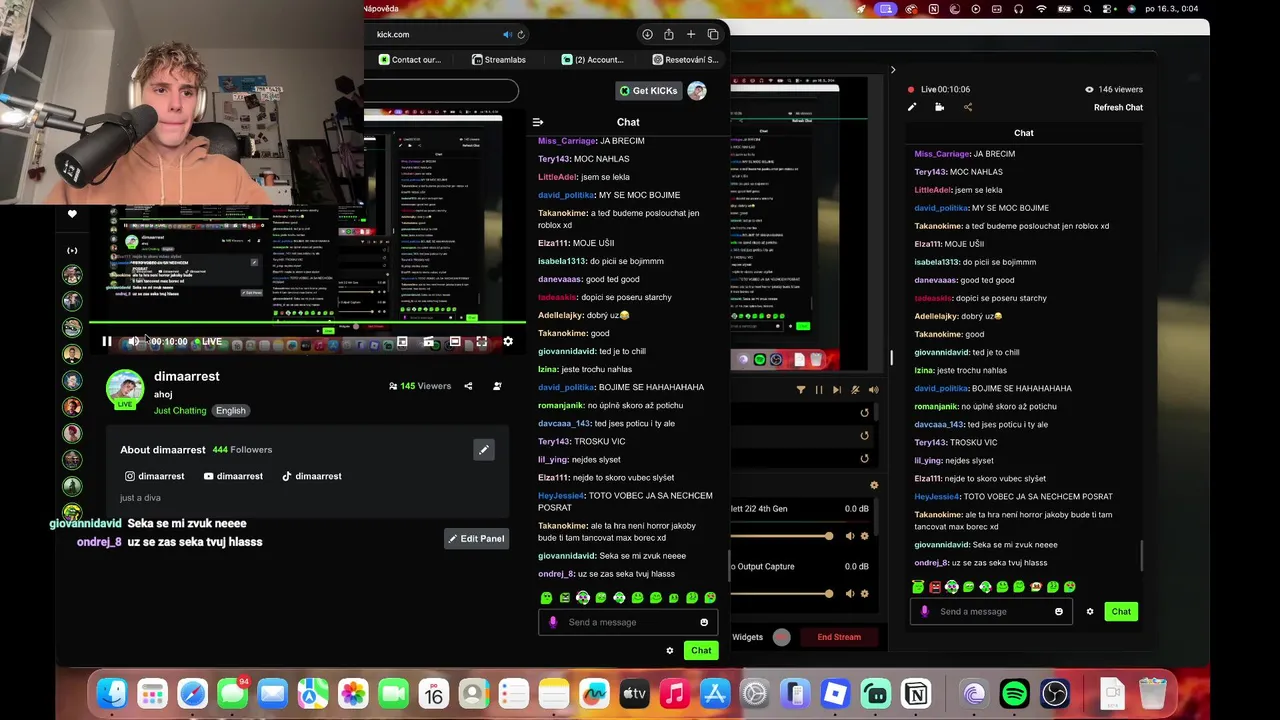1280x720 pixels.
Task: Open the Widgets panel
Action: (747, 637)
